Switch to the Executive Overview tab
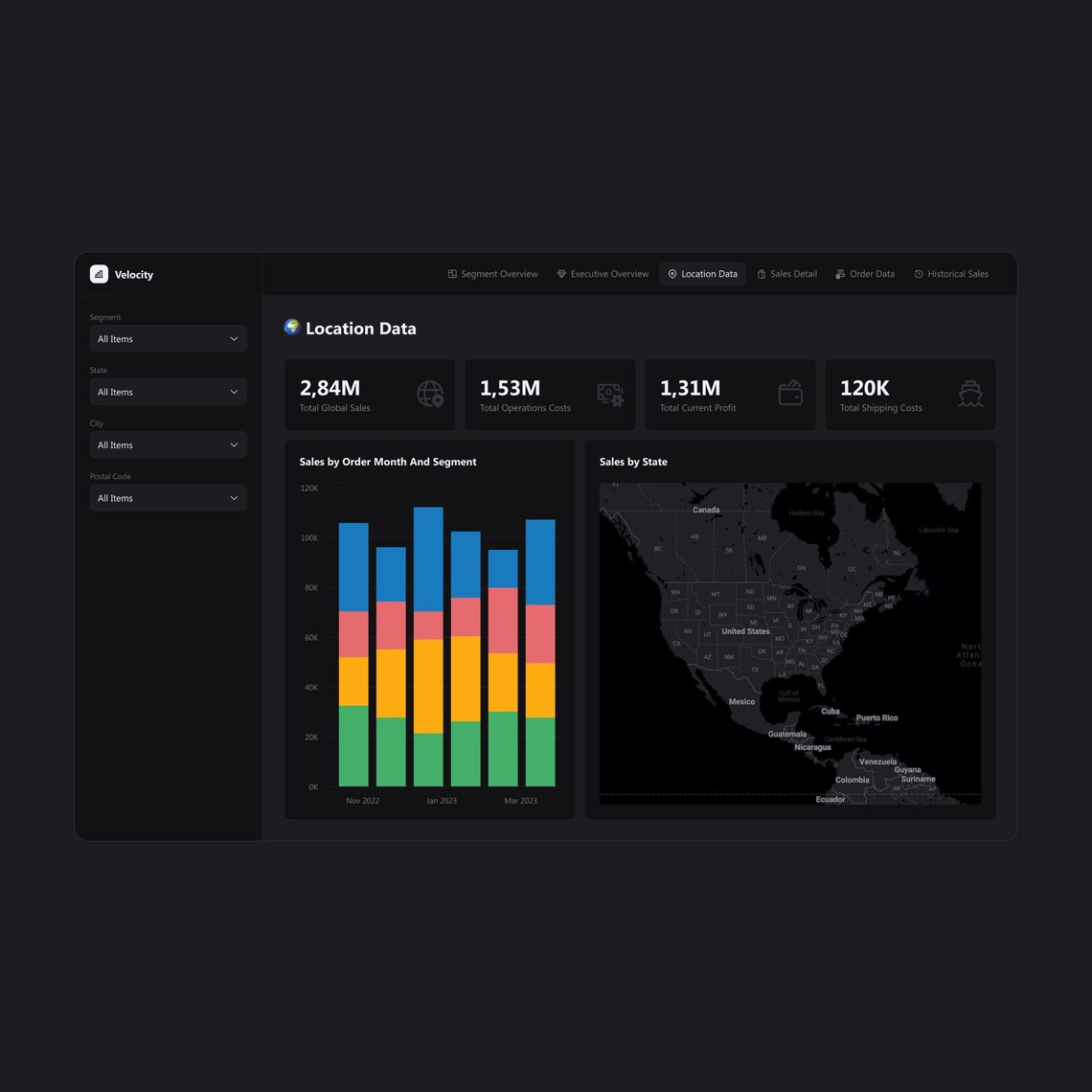The width and height of the screenshot is (1092, 1092). click(x=603, y=274)
